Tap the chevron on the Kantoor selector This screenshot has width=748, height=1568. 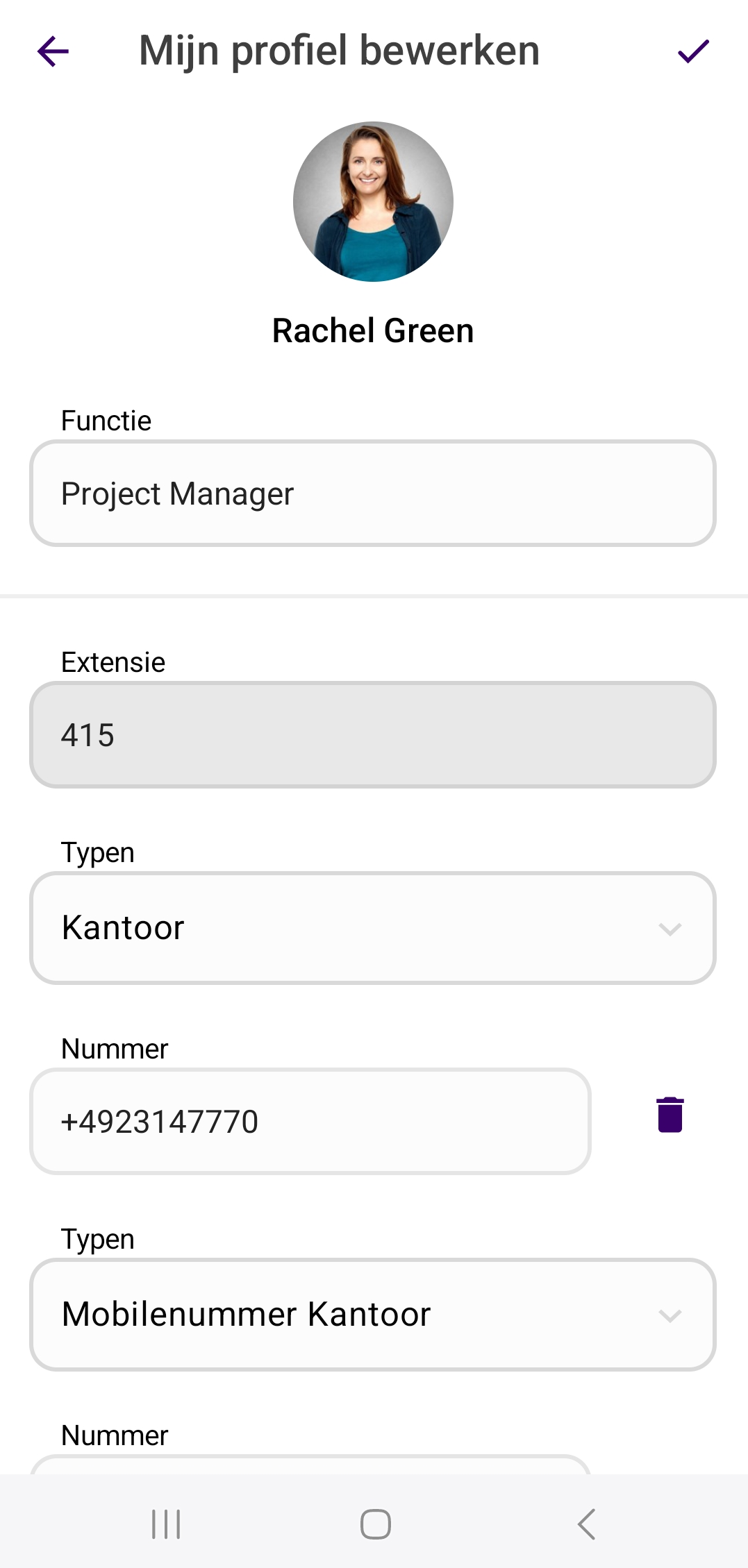click(670, 929)
